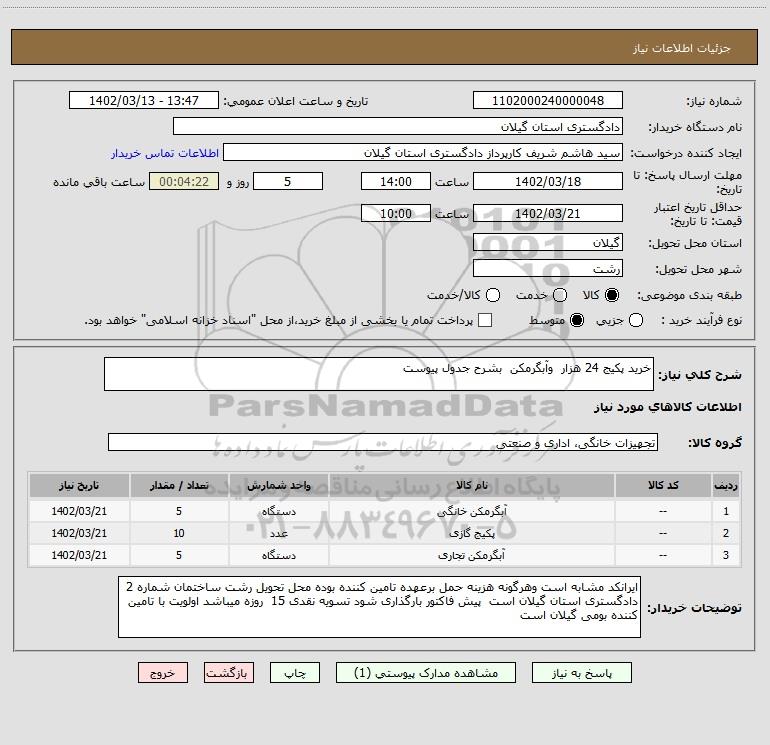
Task: Click the اطلاعات کالاهای مورد نیاز heading
Action: point(667,407)
